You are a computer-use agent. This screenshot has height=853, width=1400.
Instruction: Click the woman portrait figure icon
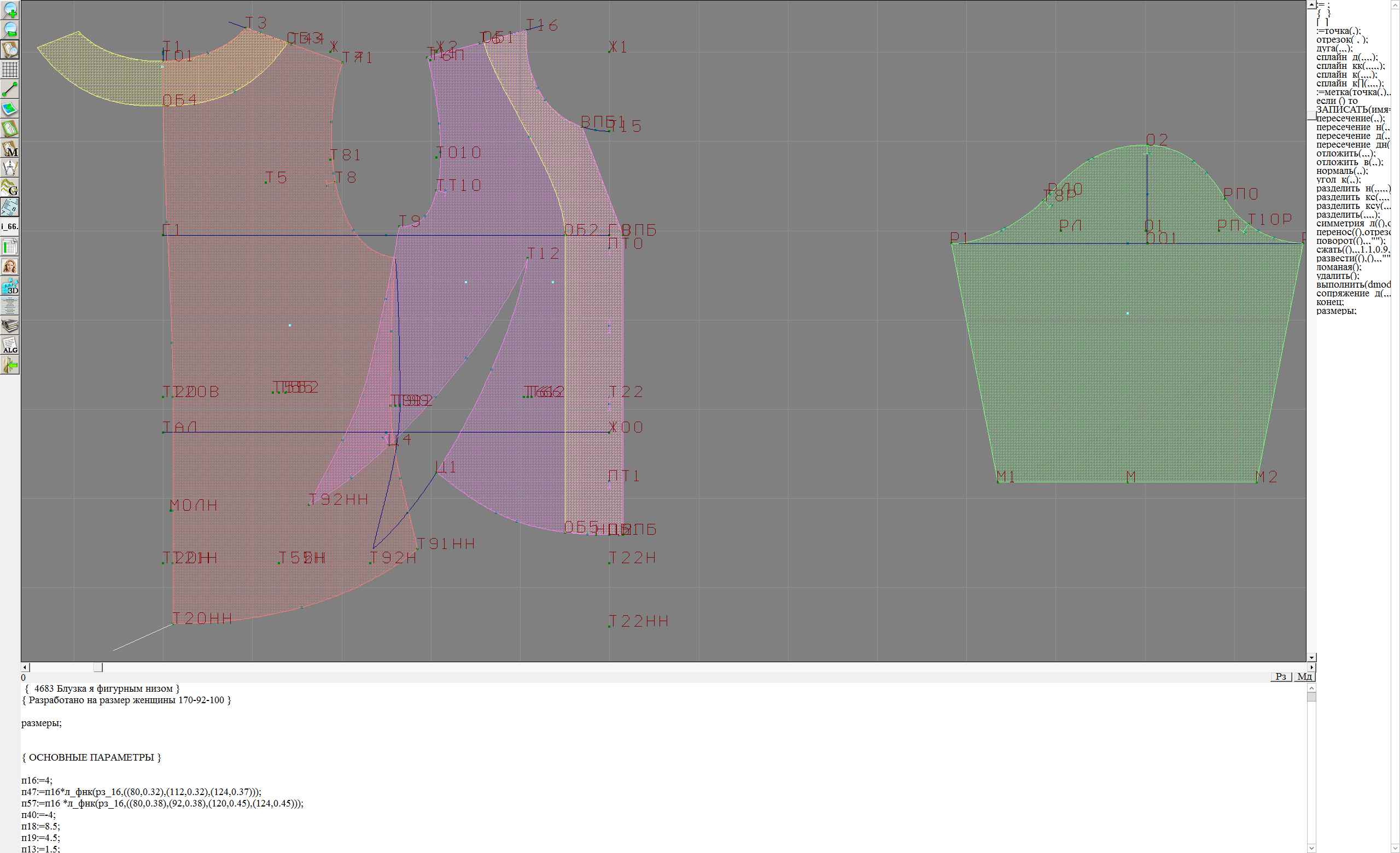(x=10, y=266)
